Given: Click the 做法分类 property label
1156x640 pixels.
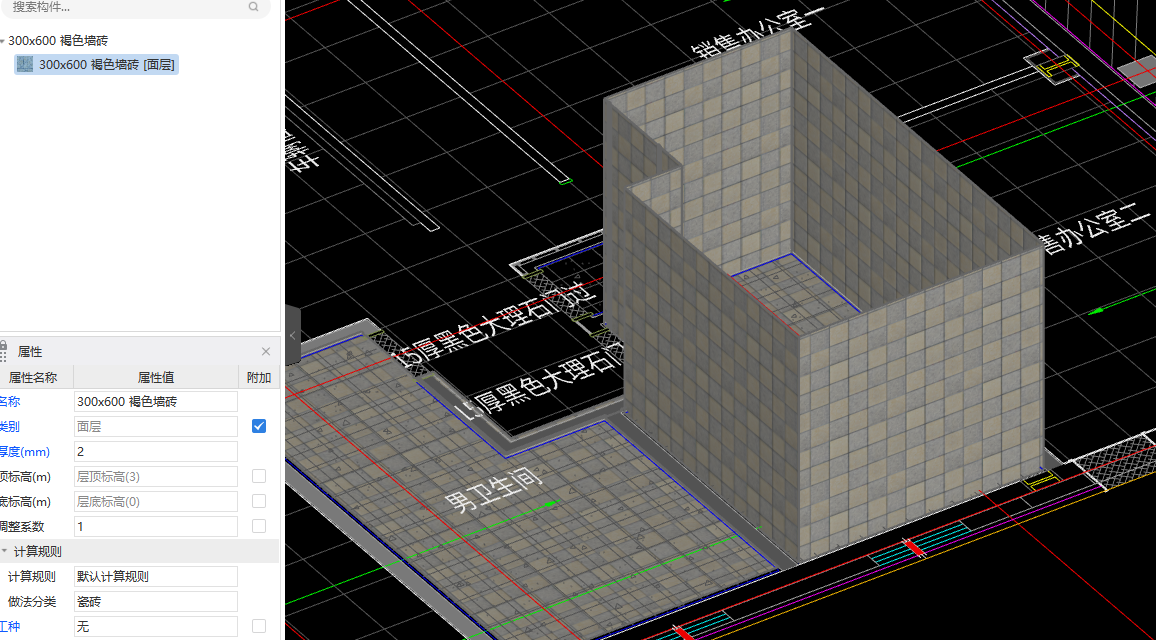Looking at the screenshot, I should coord(32,602).
